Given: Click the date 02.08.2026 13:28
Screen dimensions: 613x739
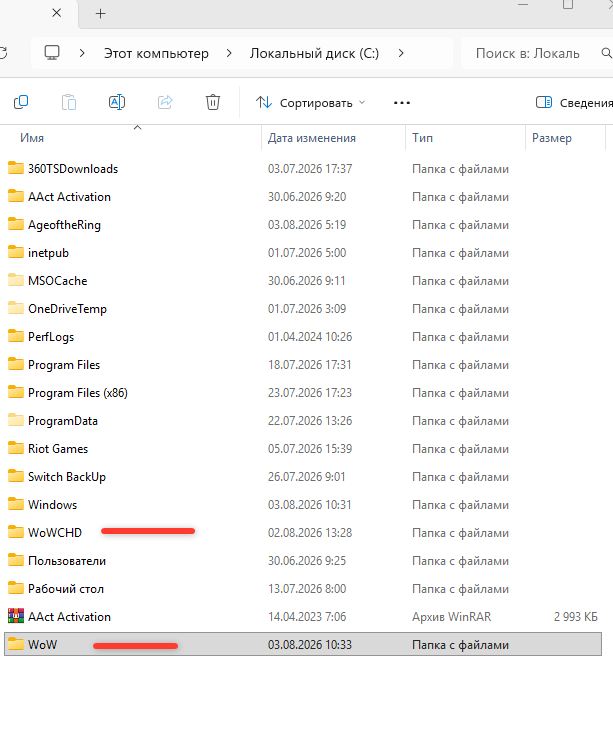Looking at the screenshot, I should click(x=310, y=533).
